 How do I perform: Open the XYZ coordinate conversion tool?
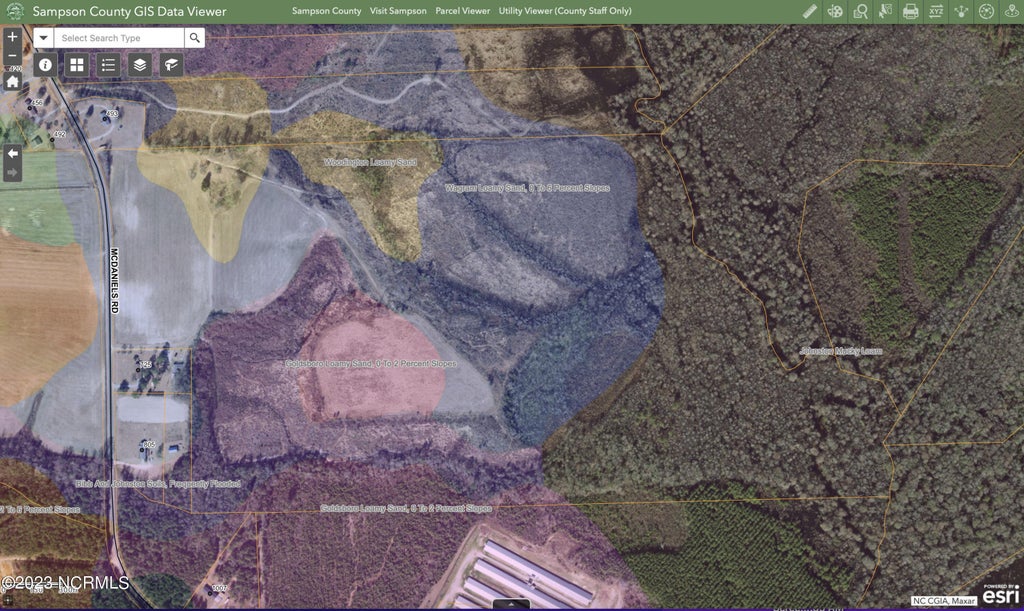pyautogui.click(x=936, y=11)
